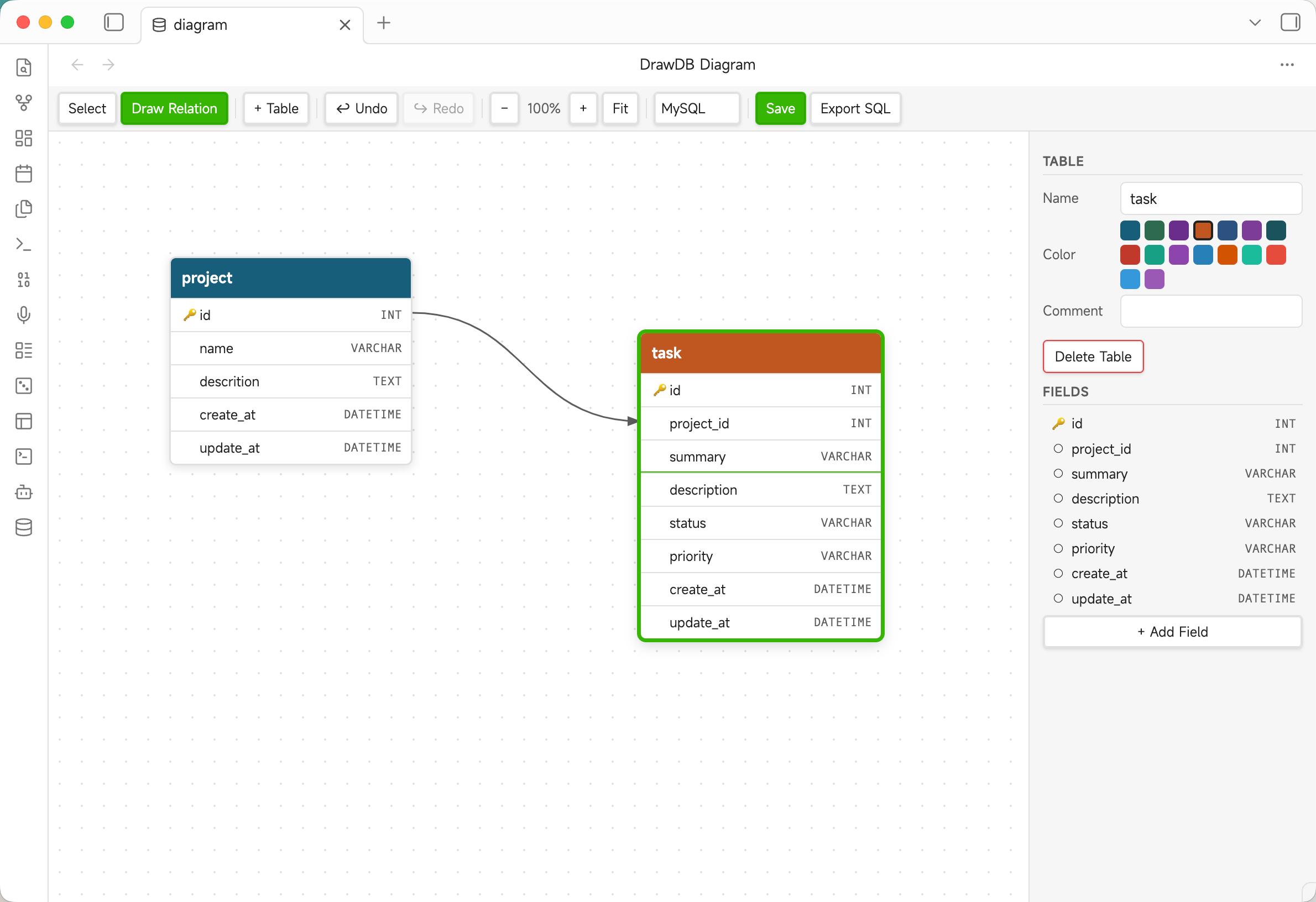Select the task table header
The width and height of the screenshot is (1316, 902).
tap(760, 353)
